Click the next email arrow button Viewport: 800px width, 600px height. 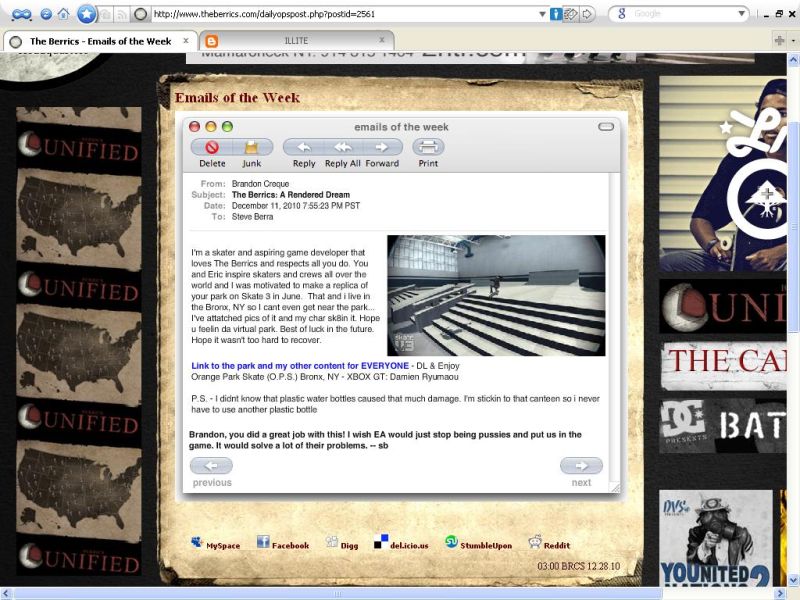click(581, 466)
